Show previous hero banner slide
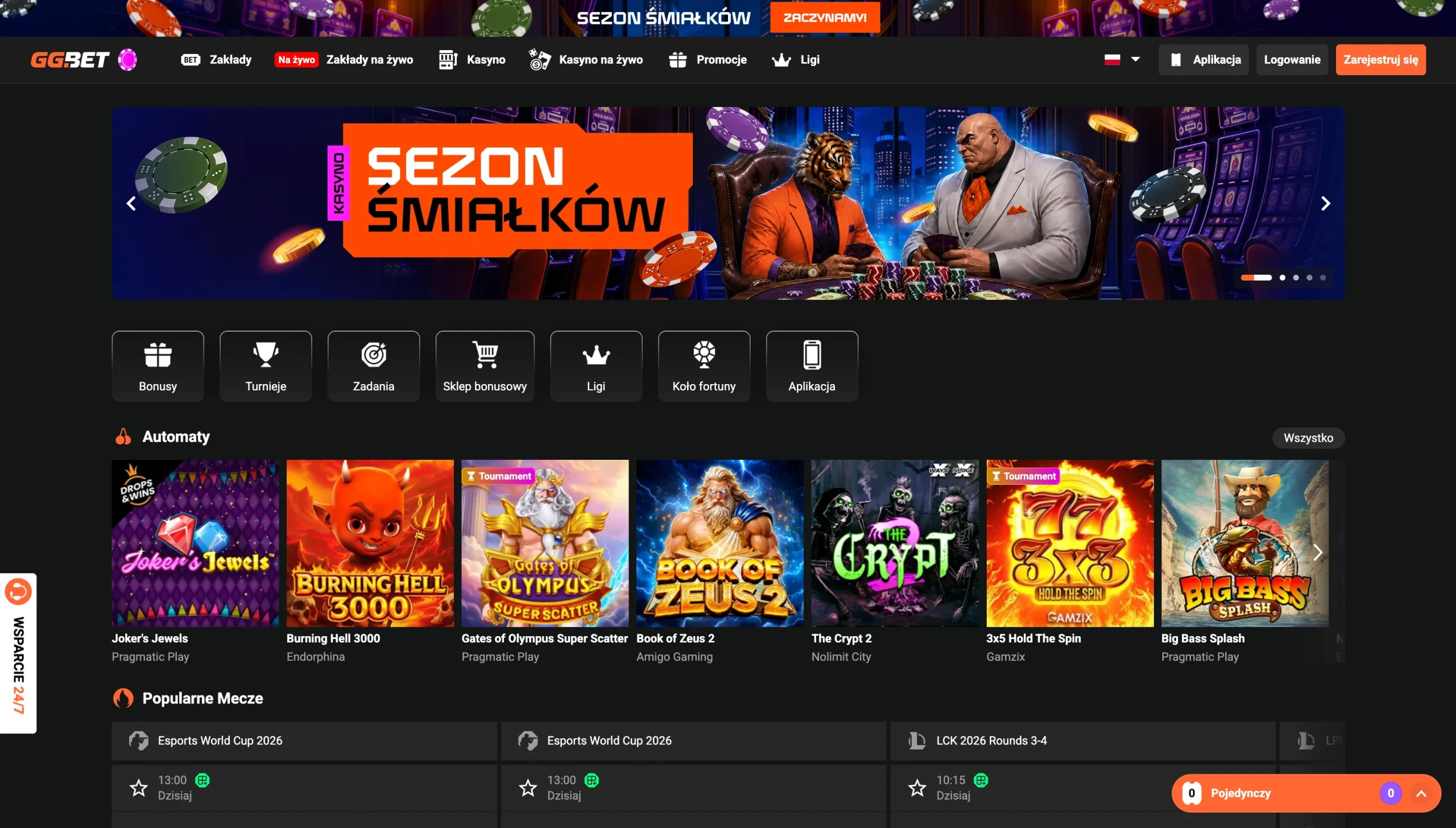The height and width of the screenshot is (828, 1456). 131,204
